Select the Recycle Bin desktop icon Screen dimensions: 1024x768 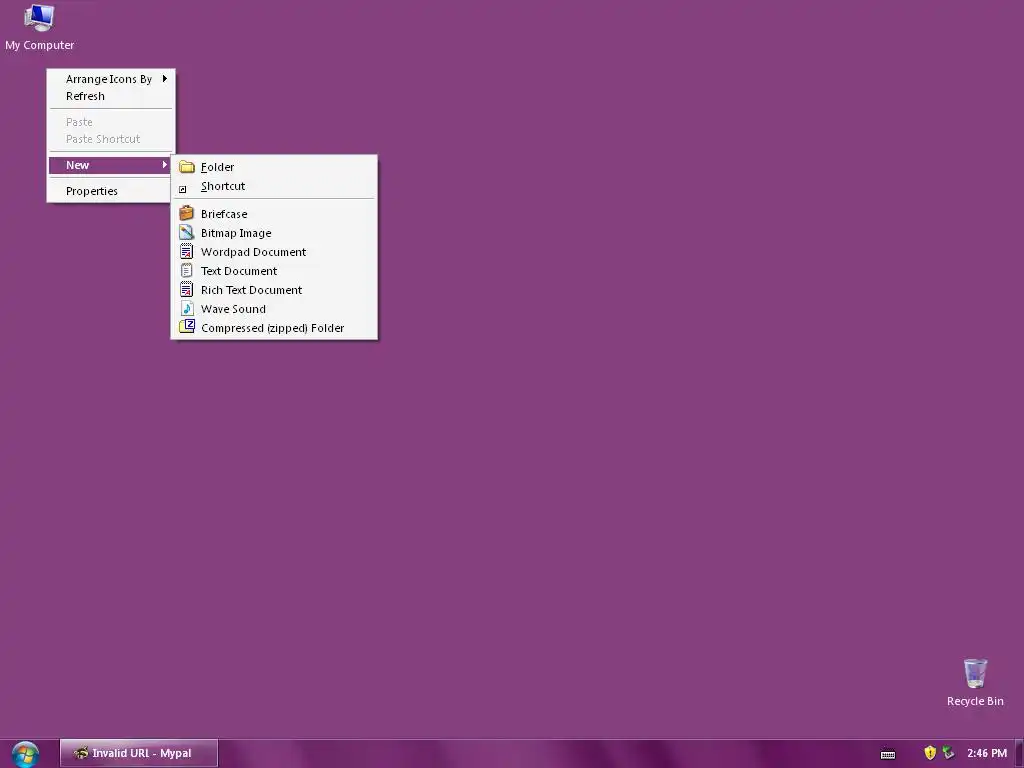975,682
